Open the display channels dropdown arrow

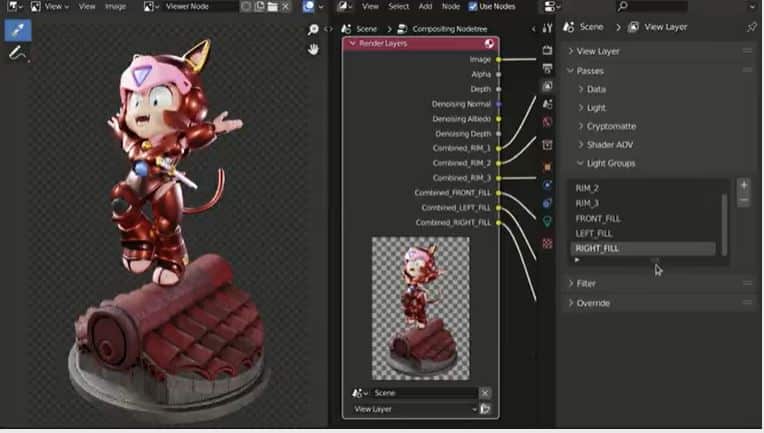coord(321,7)
